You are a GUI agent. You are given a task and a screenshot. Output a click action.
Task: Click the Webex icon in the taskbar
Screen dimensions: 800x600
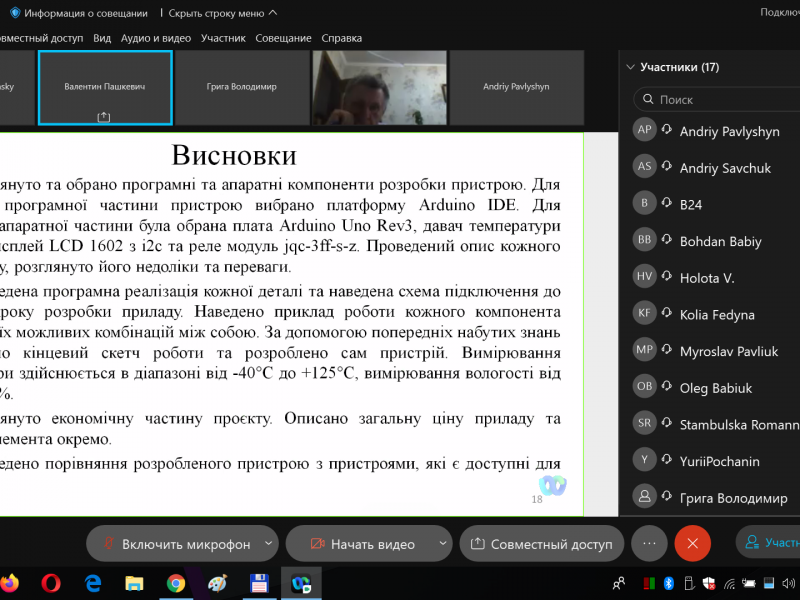pos(300,582)
